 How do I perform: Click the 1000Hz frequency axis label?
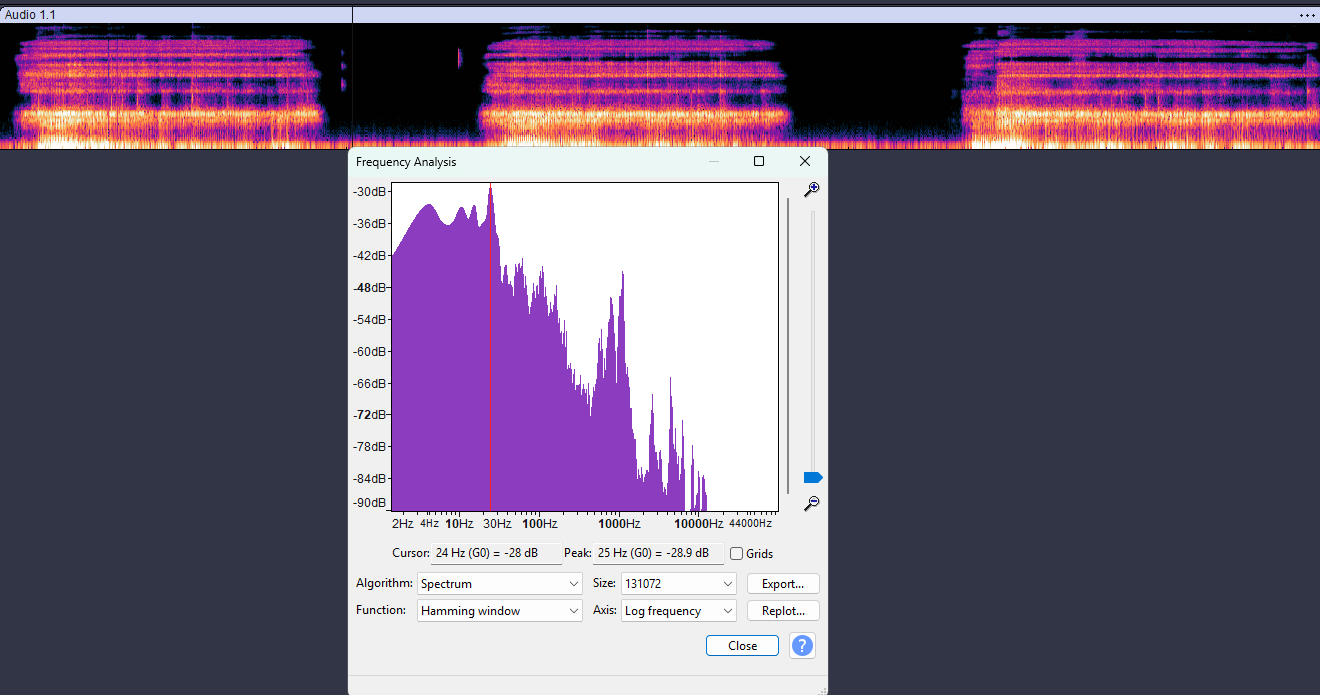[620, 524]
